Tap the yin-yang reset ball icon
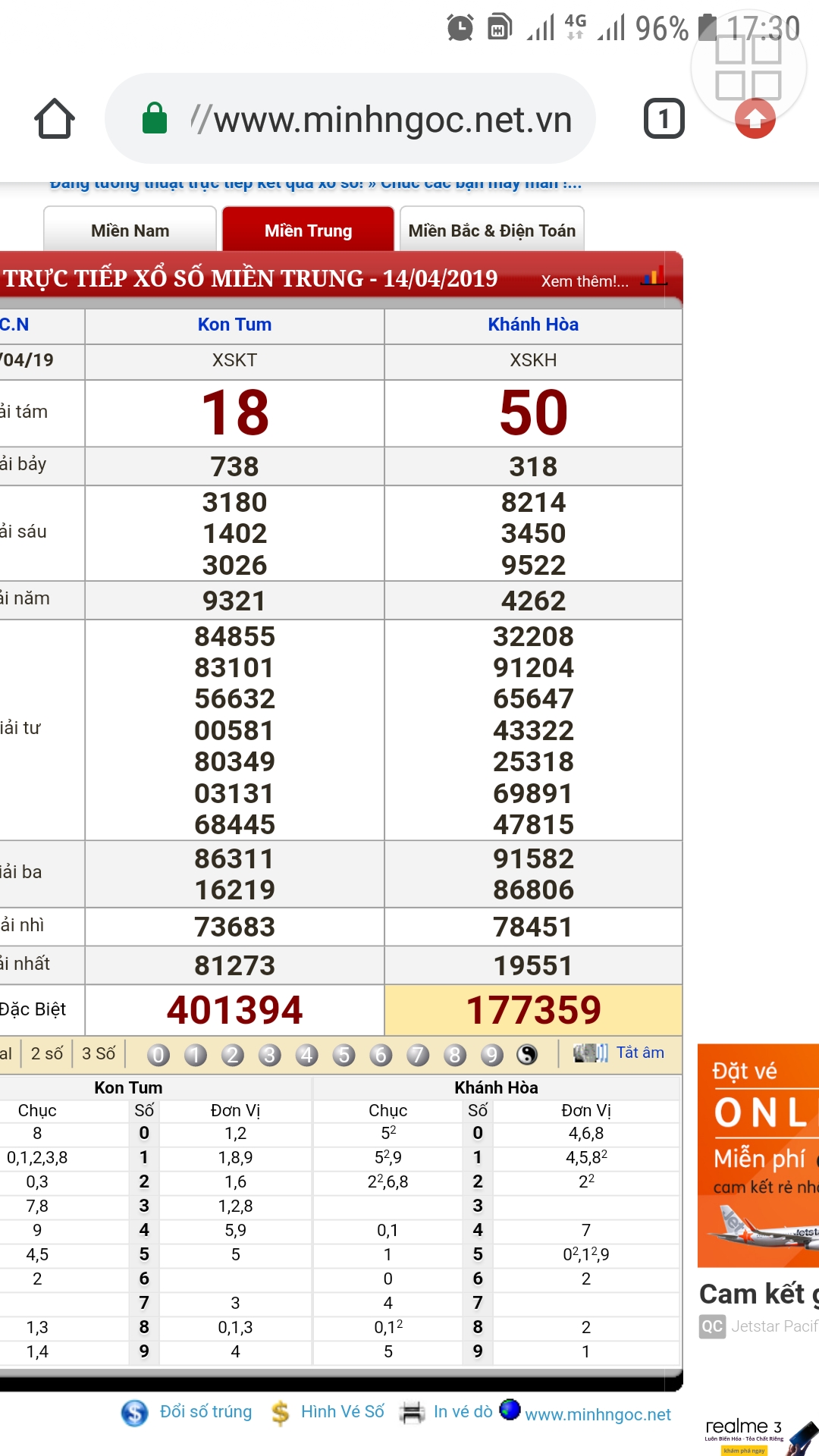This screenshot has width=819, height=1456. coord(527,1055)
